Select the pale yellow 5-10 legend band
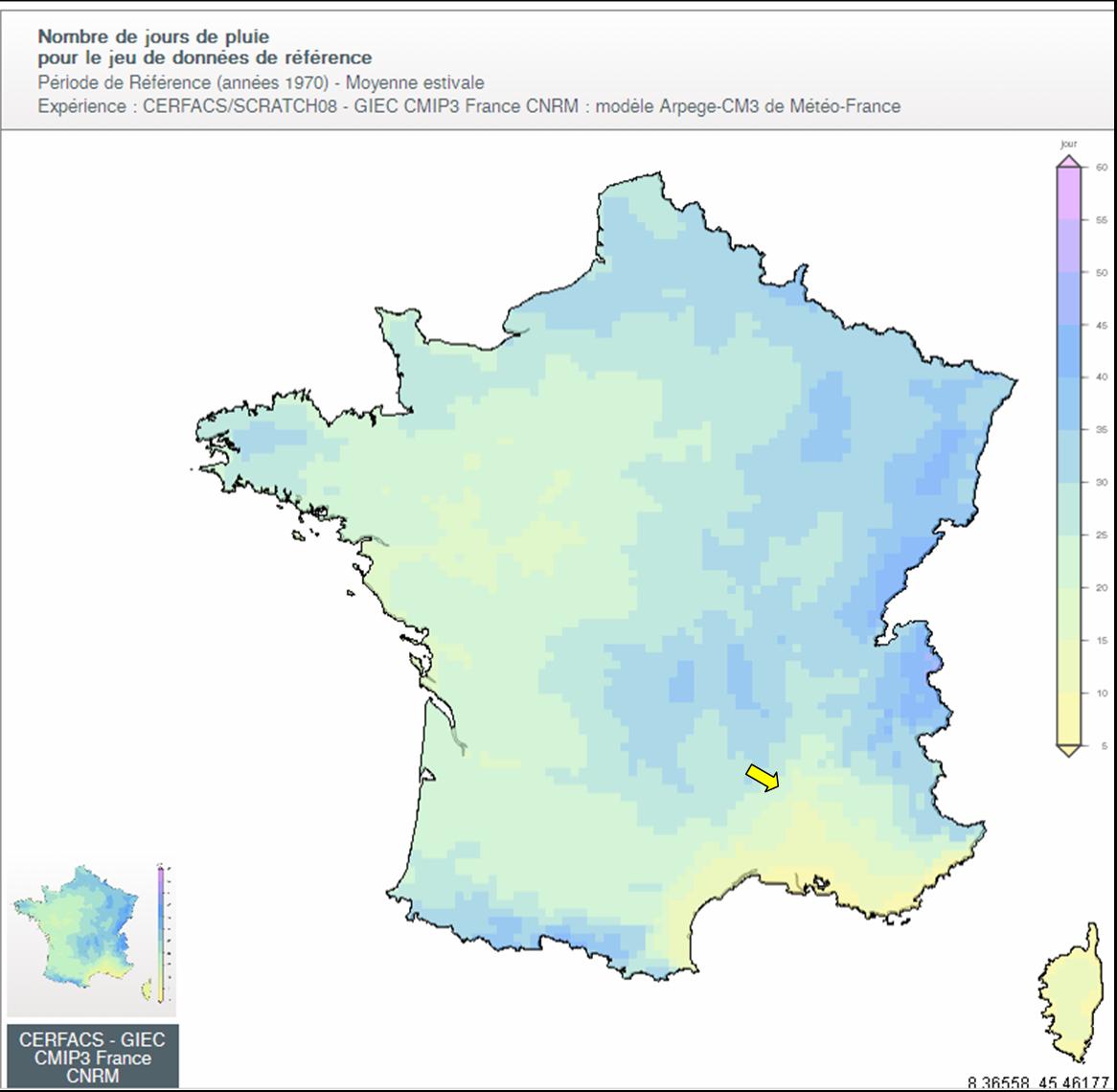The width and height of the screenshot is (1117, 1092). 1068,718
